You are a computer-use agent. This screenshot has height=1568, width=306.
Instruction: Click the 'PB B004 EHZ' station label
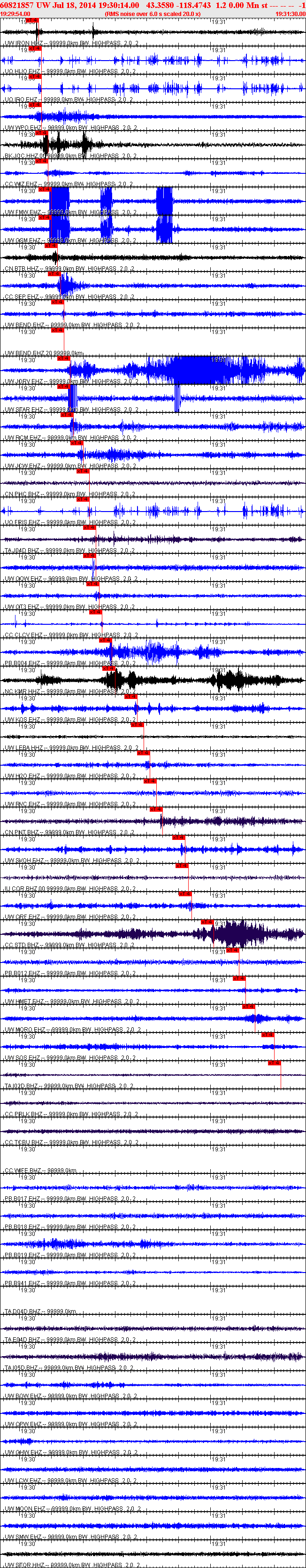23,663
